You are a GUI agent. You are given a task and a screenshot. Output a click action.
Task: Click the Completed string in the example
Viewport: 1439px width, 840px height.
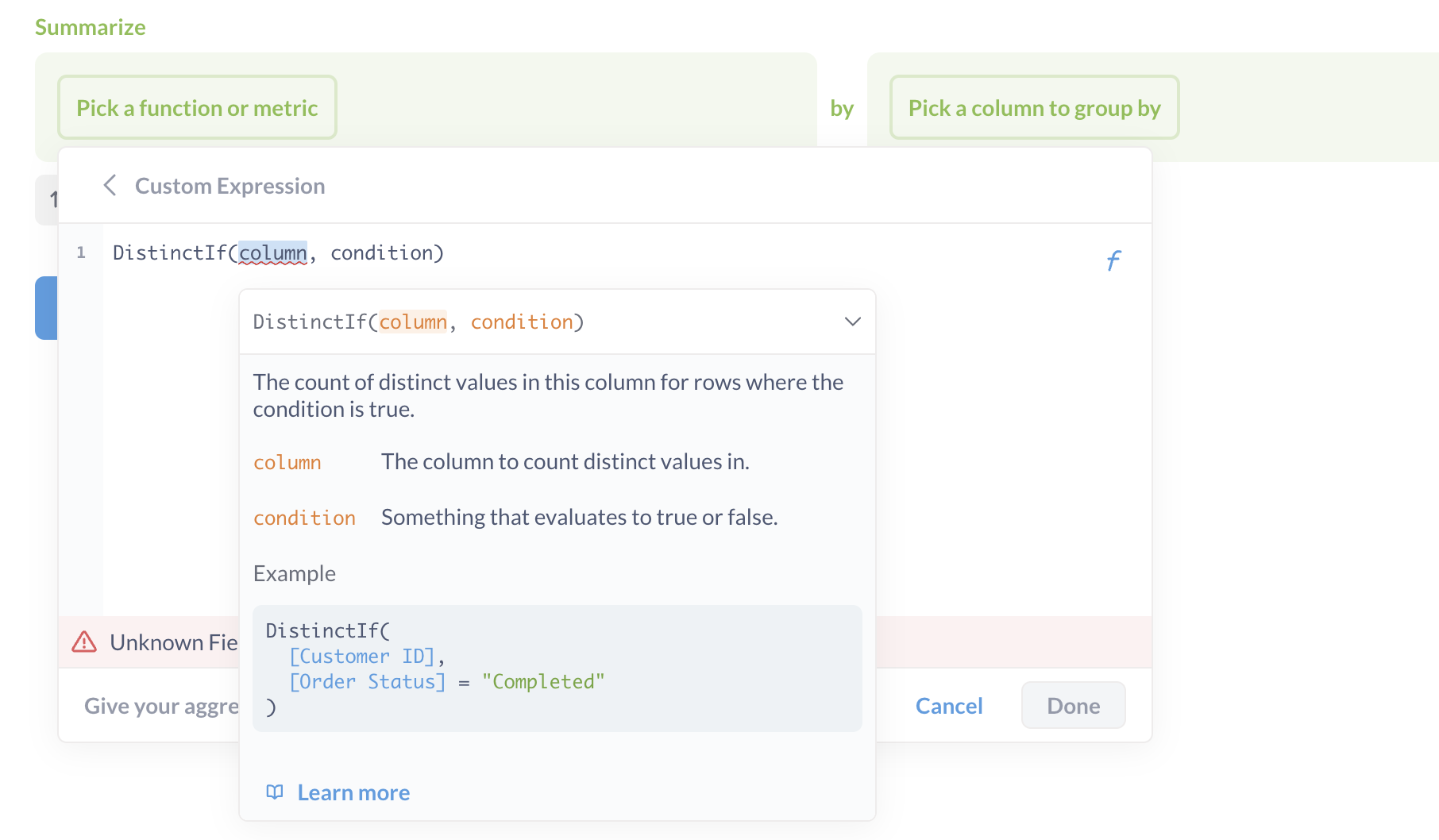point(543,680)
